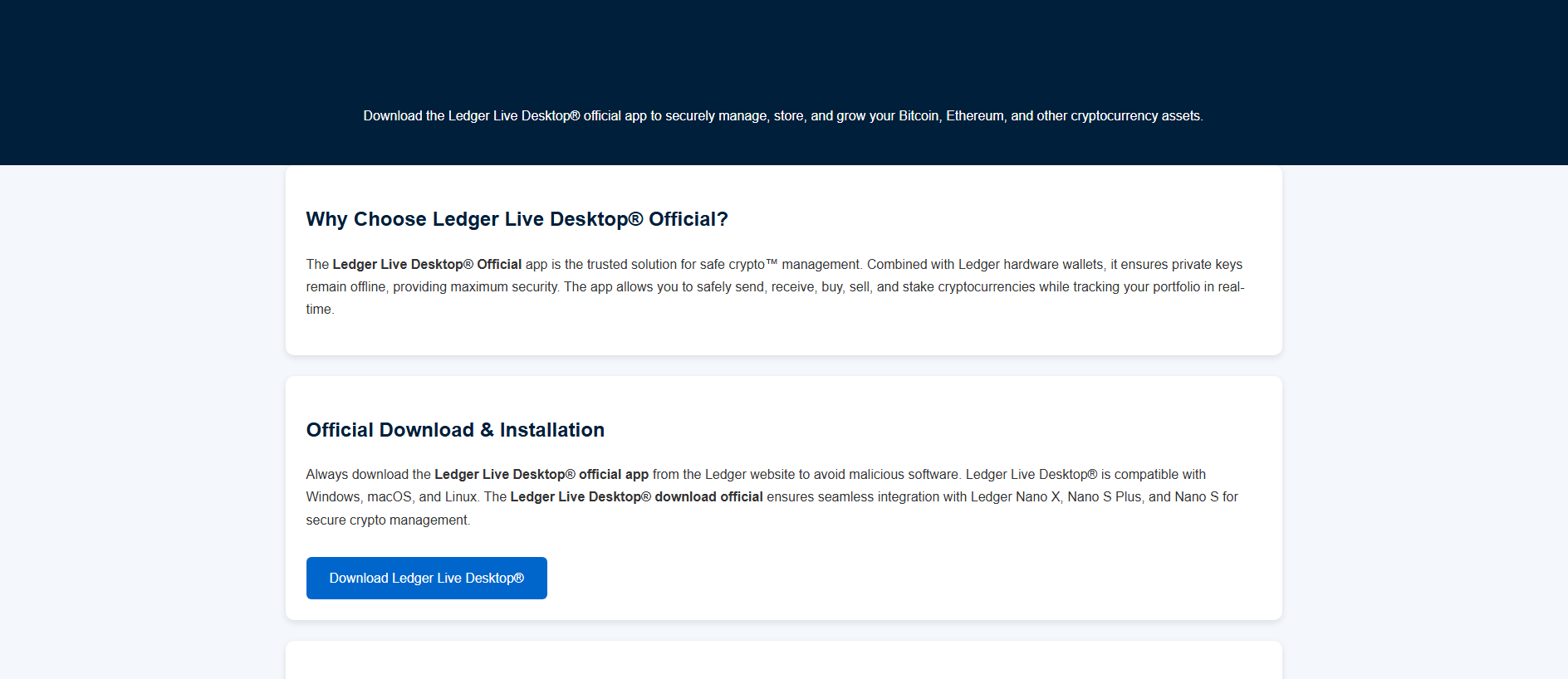Click the bold 'Ledger Live Desktop® Official' in the first paragraph
Viewport: 1568px width, 679px height.
427,264
